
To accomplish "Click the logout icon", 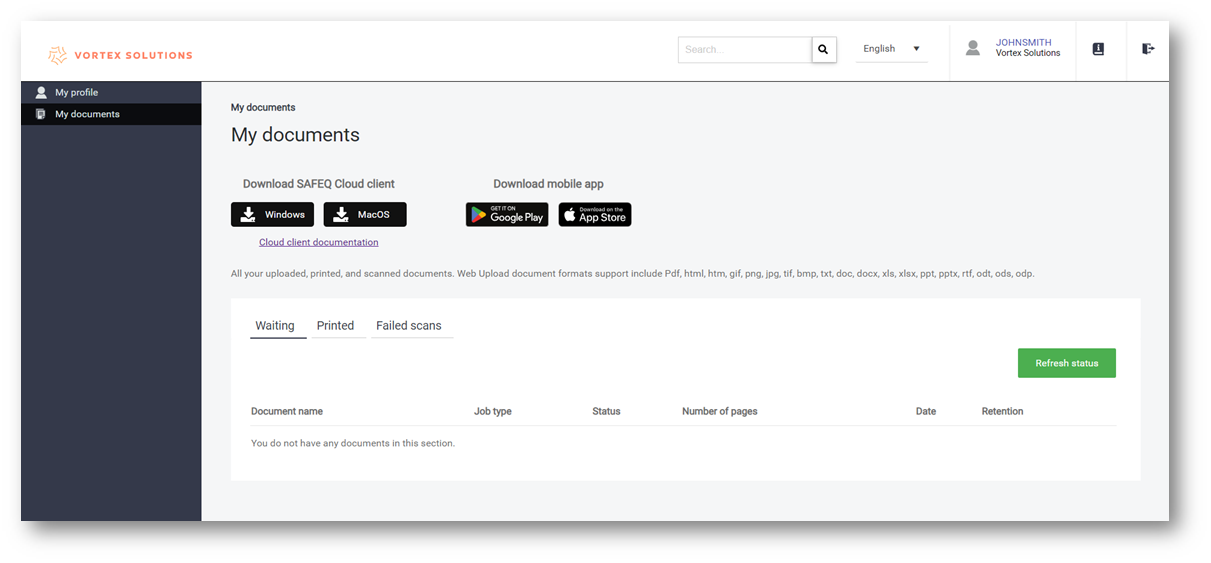I will [x=1148, y=48].
